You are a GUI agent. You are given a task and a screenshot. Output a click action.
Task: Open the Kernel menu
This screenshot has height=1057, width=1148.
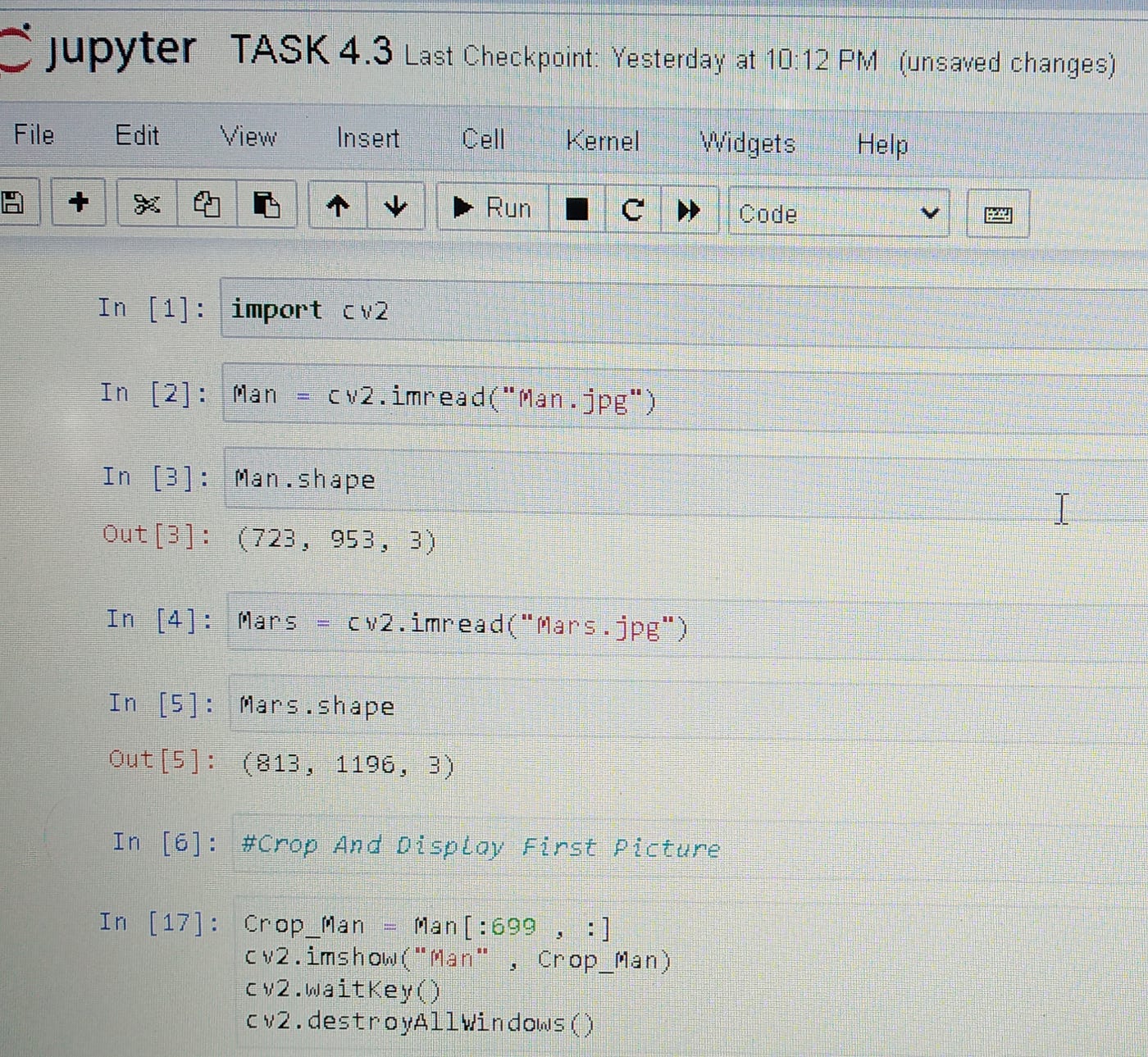click(603, 142)
